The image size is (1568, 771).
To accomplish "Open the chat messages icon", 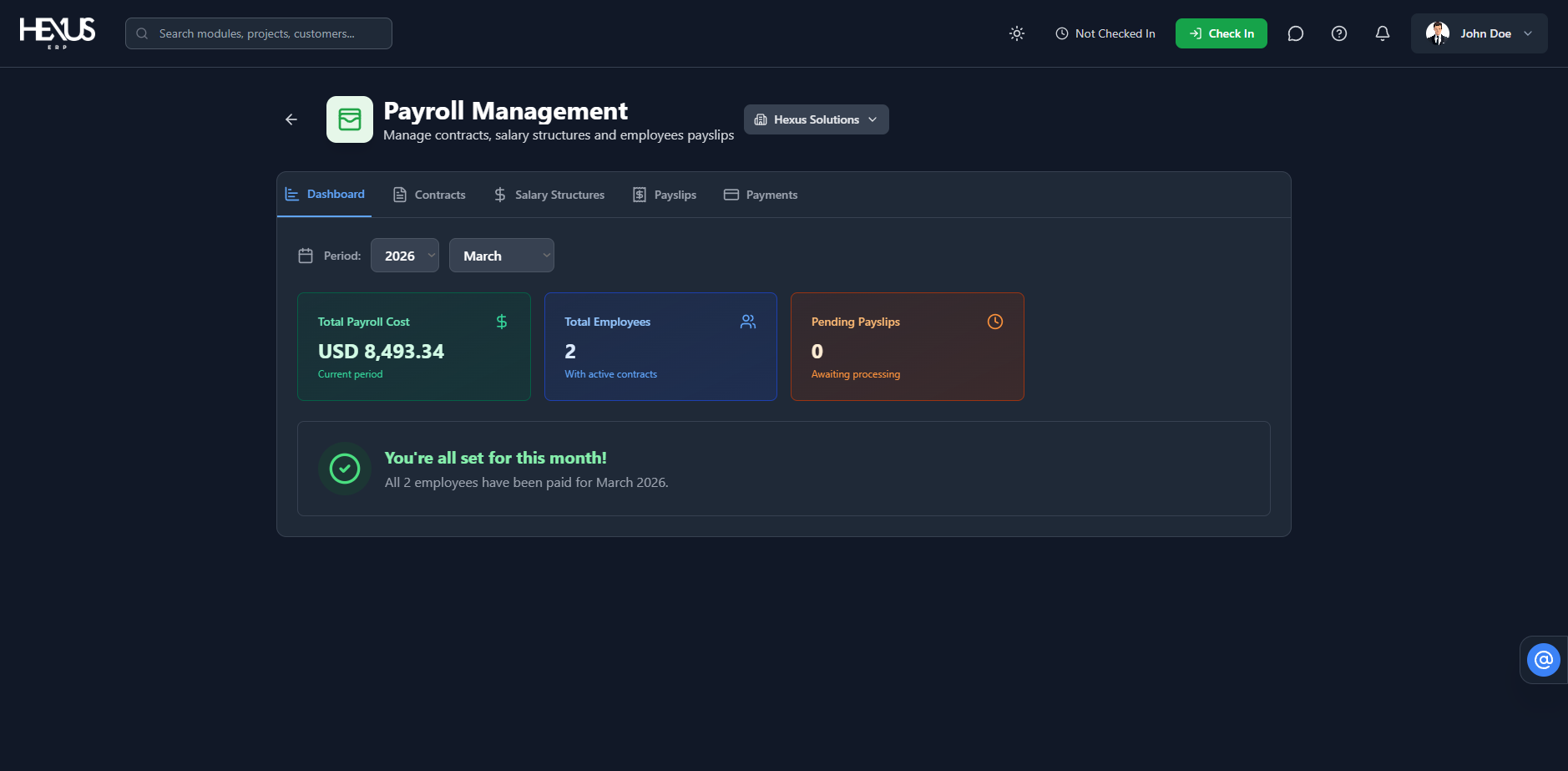I will (x=1296, y=33).
